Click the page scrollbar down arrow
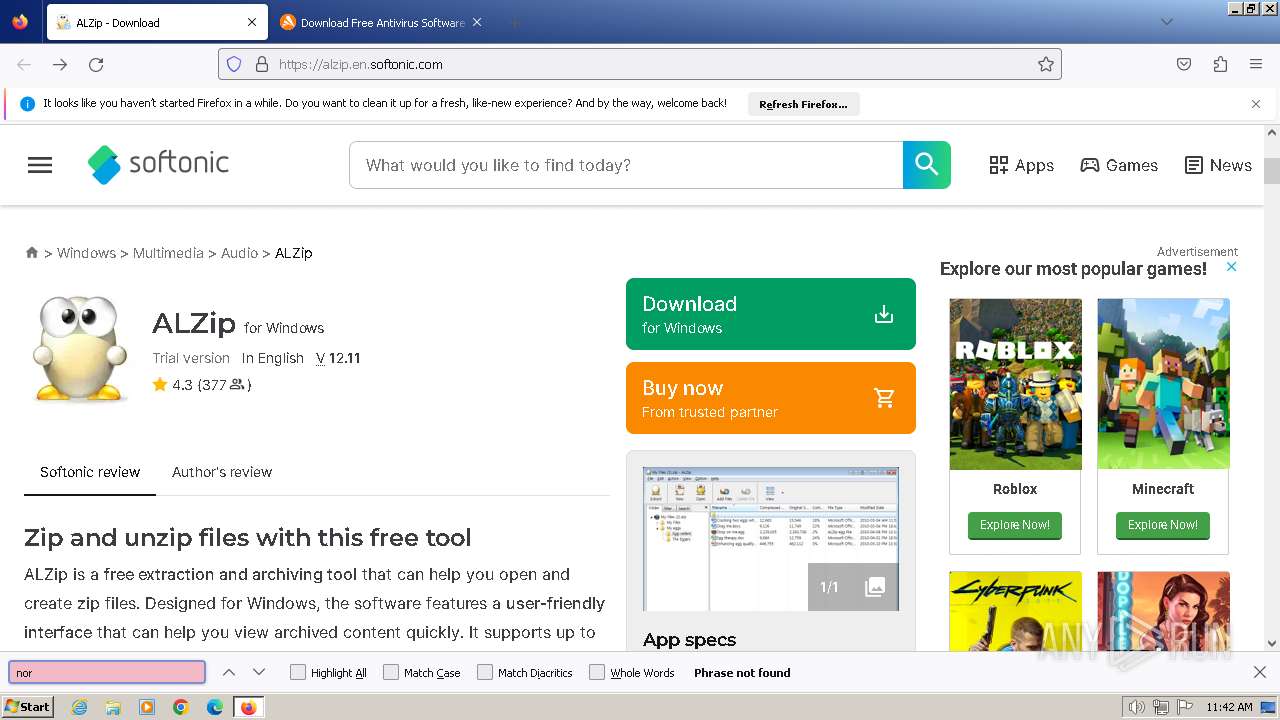Screen dimensions: 1280x720 pyautogui.click(x=1272, y=643)
